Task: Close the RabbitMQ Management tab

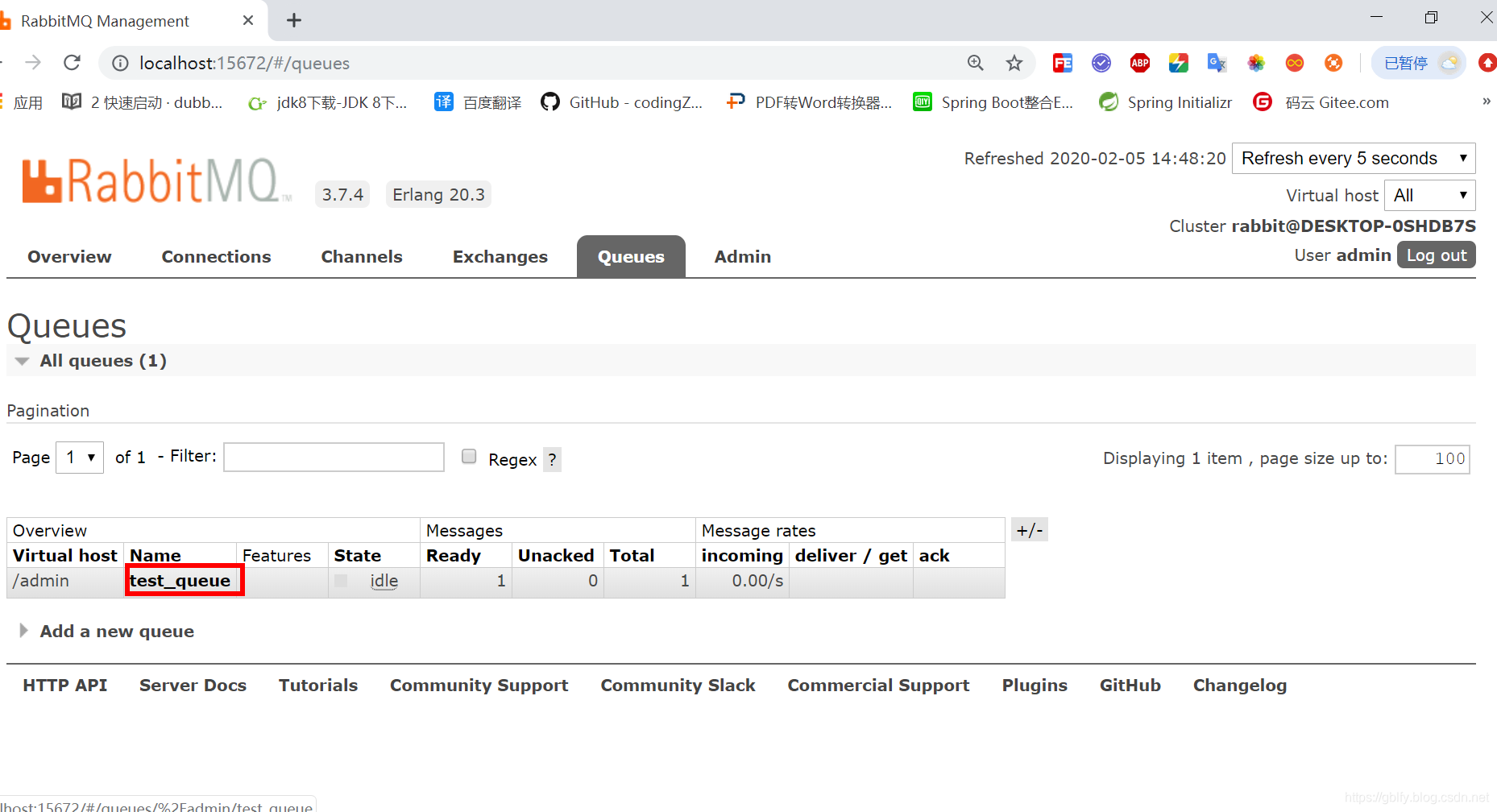Action: point(248,20)
